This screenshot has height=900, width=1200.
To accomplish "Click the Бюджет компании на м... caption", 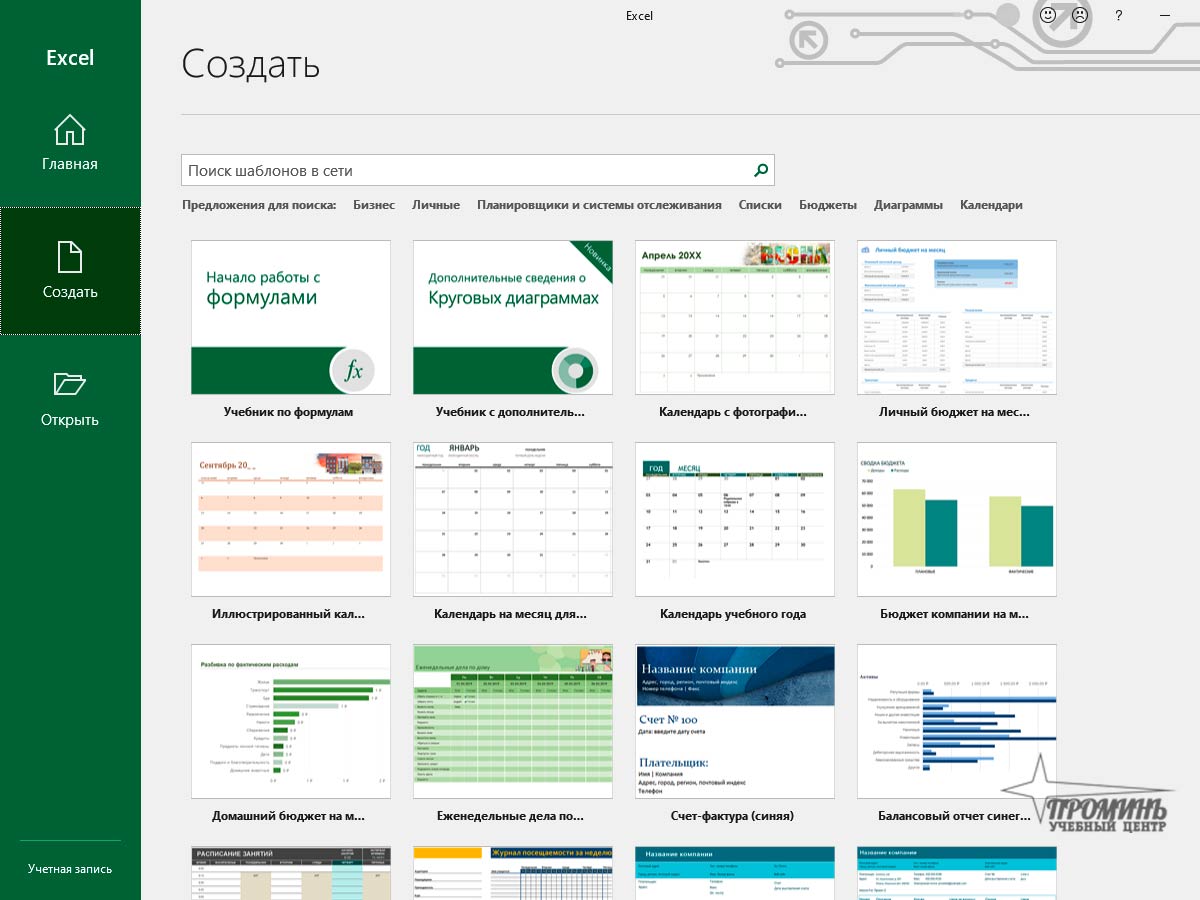I will point(954,614).
